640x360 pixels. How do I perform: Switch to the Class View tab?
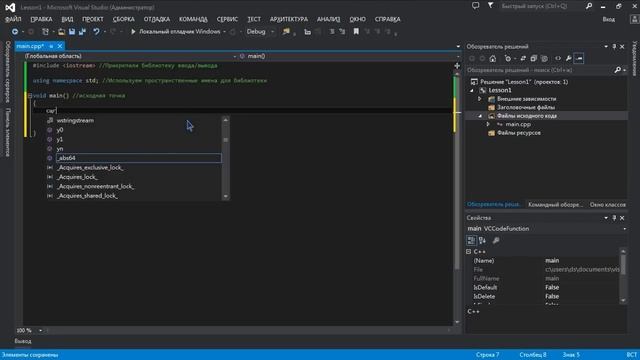click(x=607, y=204)
